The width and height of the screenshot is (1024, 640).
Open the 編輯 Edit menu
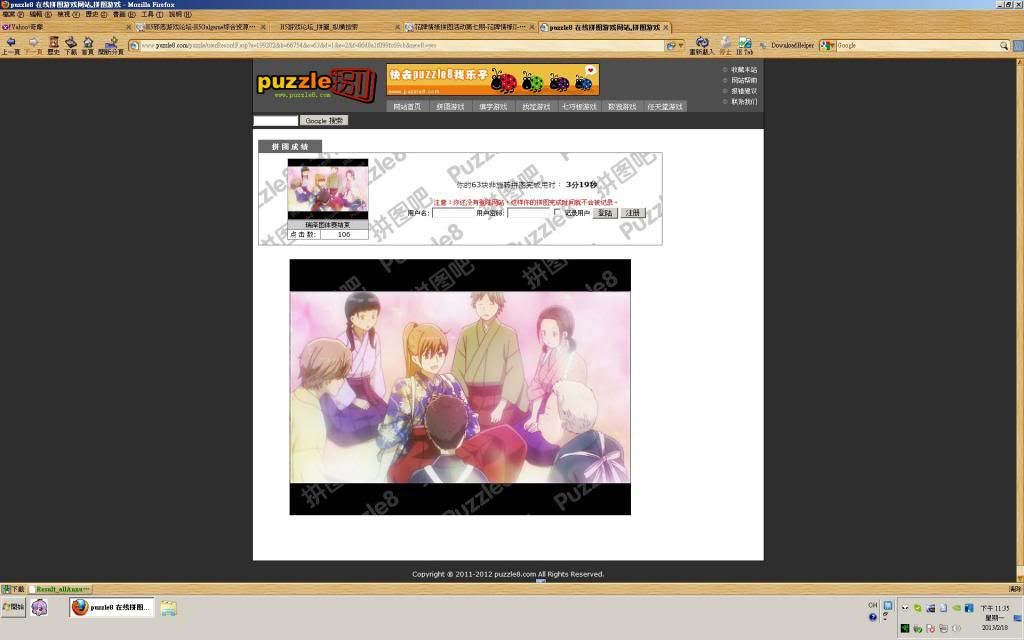40,14
